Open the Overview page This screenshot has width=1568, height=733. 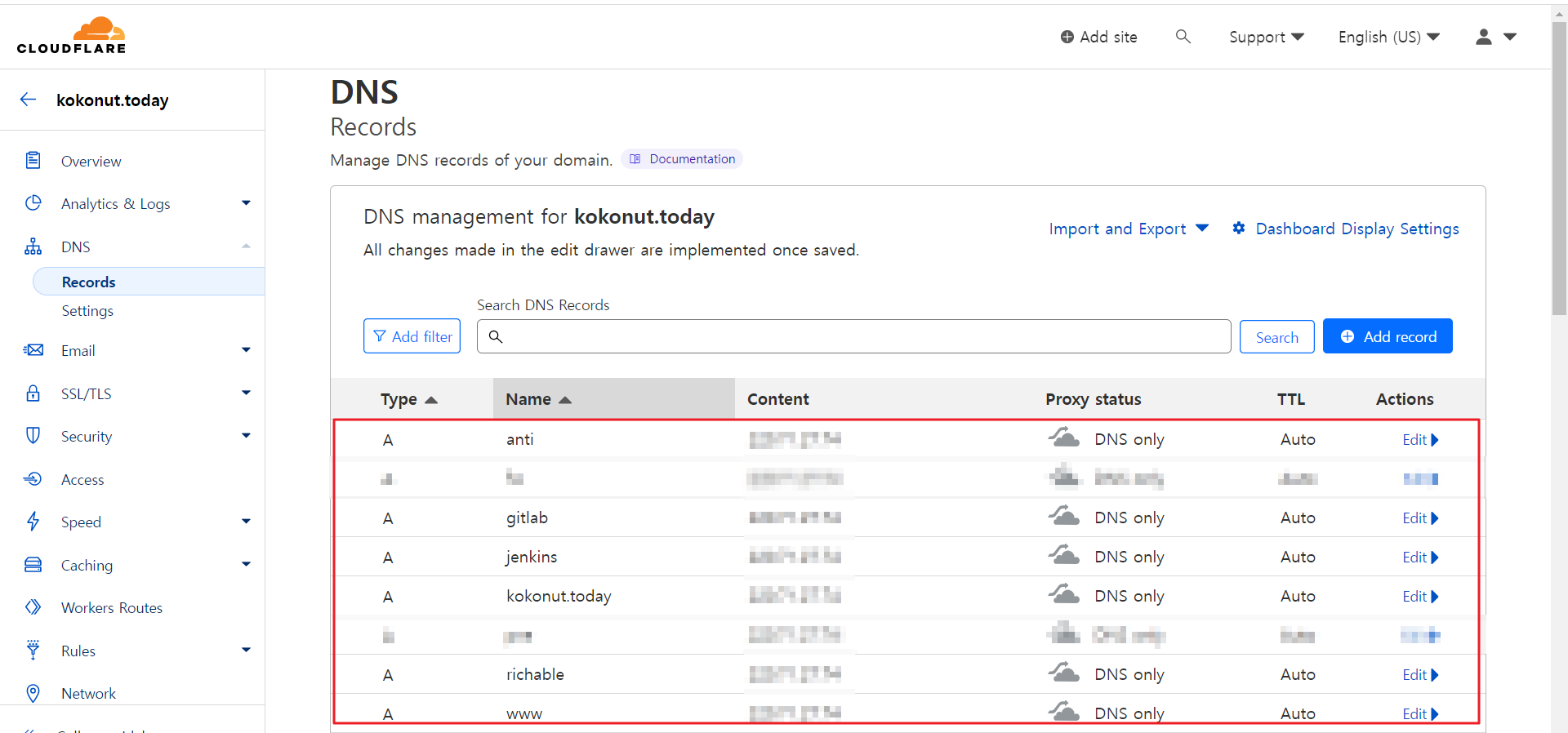[91, 162]
